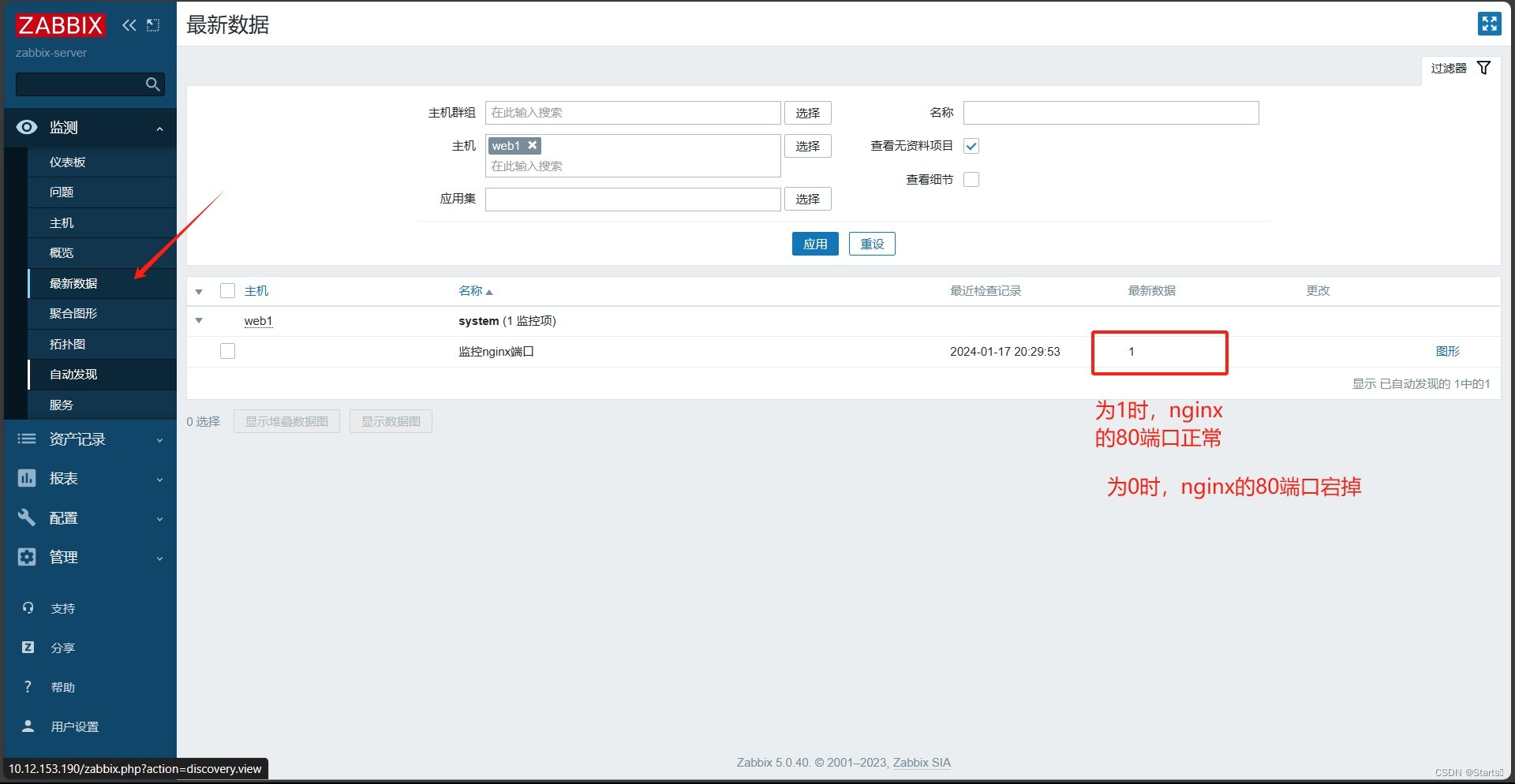Select the timestamp 2024-01-17 20:29:53
This screenshot has width=1515, height=784.
click(1004, 352)
